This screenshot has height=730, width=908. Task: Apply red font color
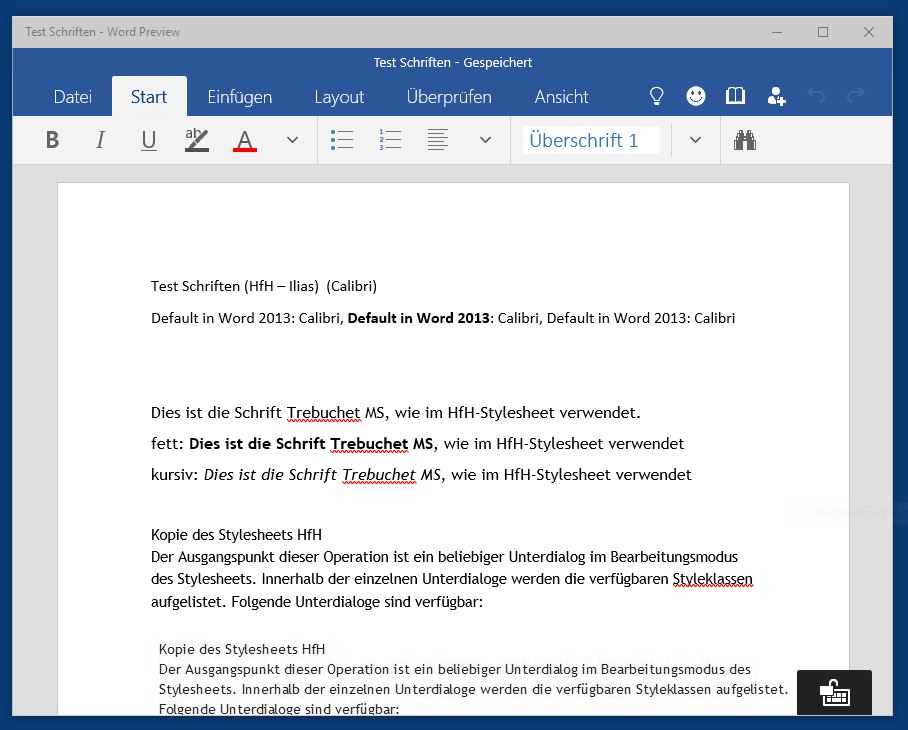click(245, 140)
